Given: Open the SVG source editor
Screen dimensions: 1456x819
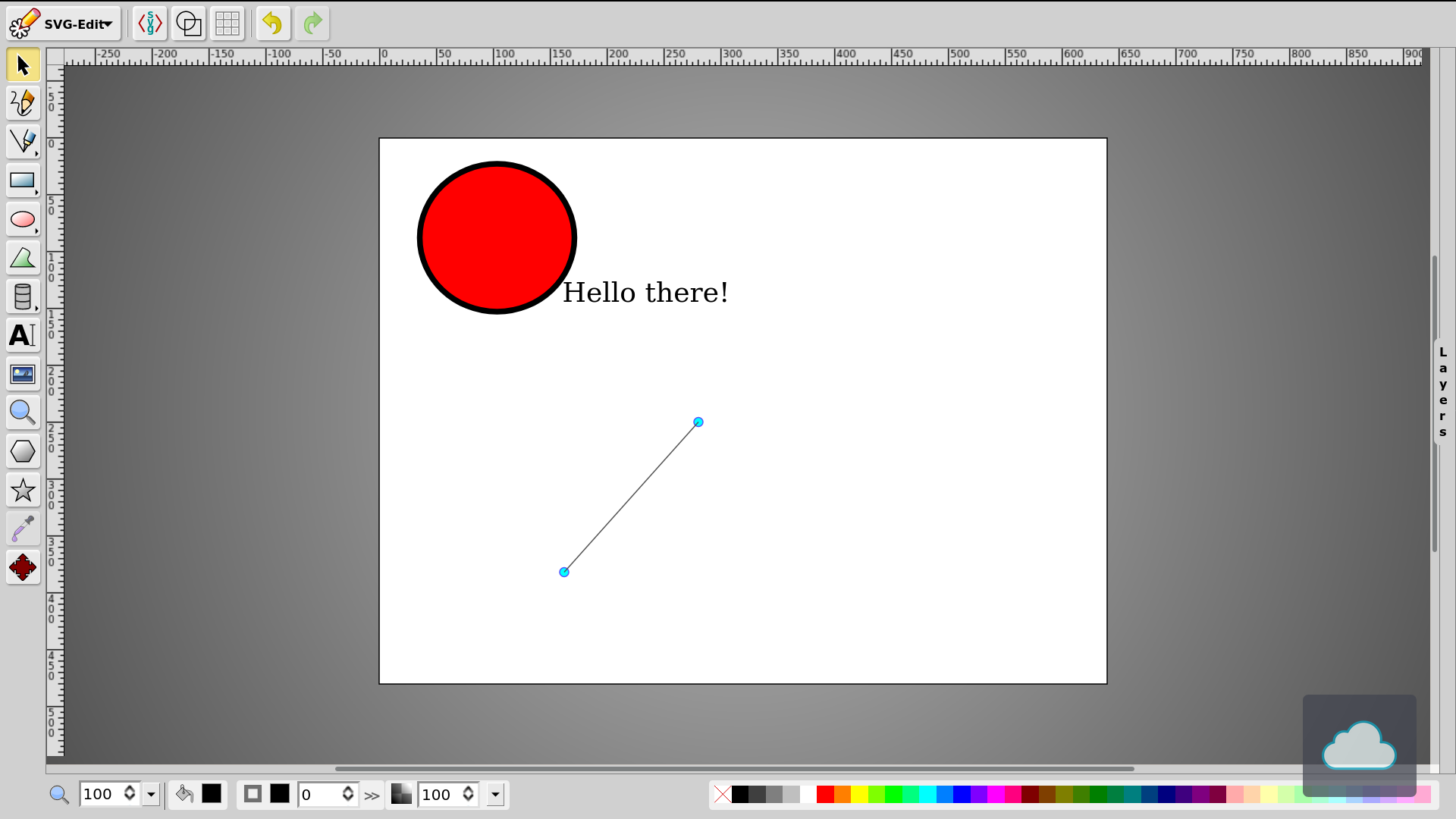Looking at the screenshot, I should pyautogui.click(x=149, y=24).
